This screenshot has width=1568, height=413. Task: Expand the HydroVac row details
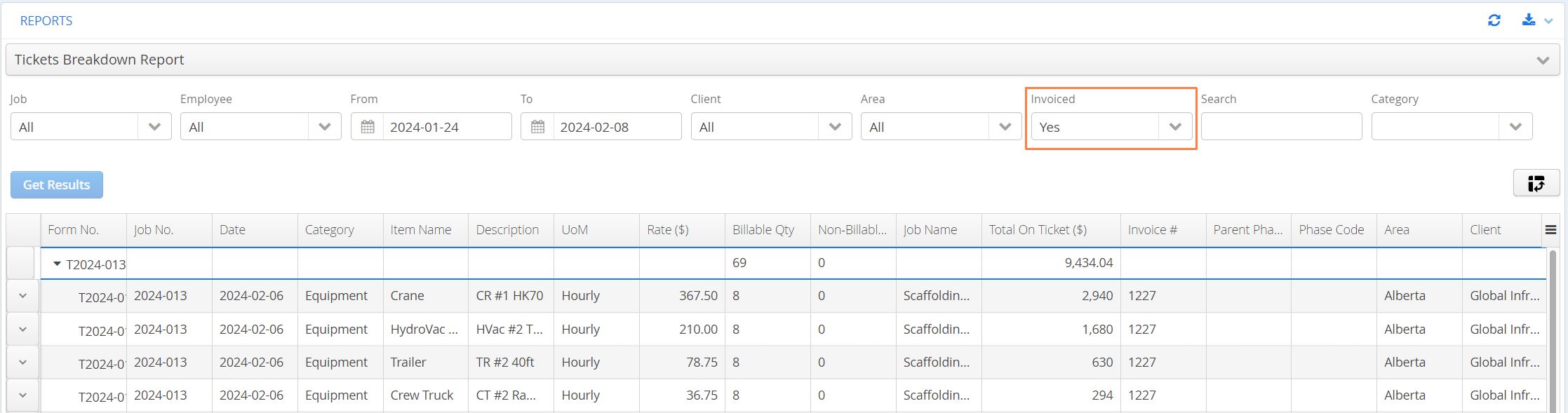[23, 329]
